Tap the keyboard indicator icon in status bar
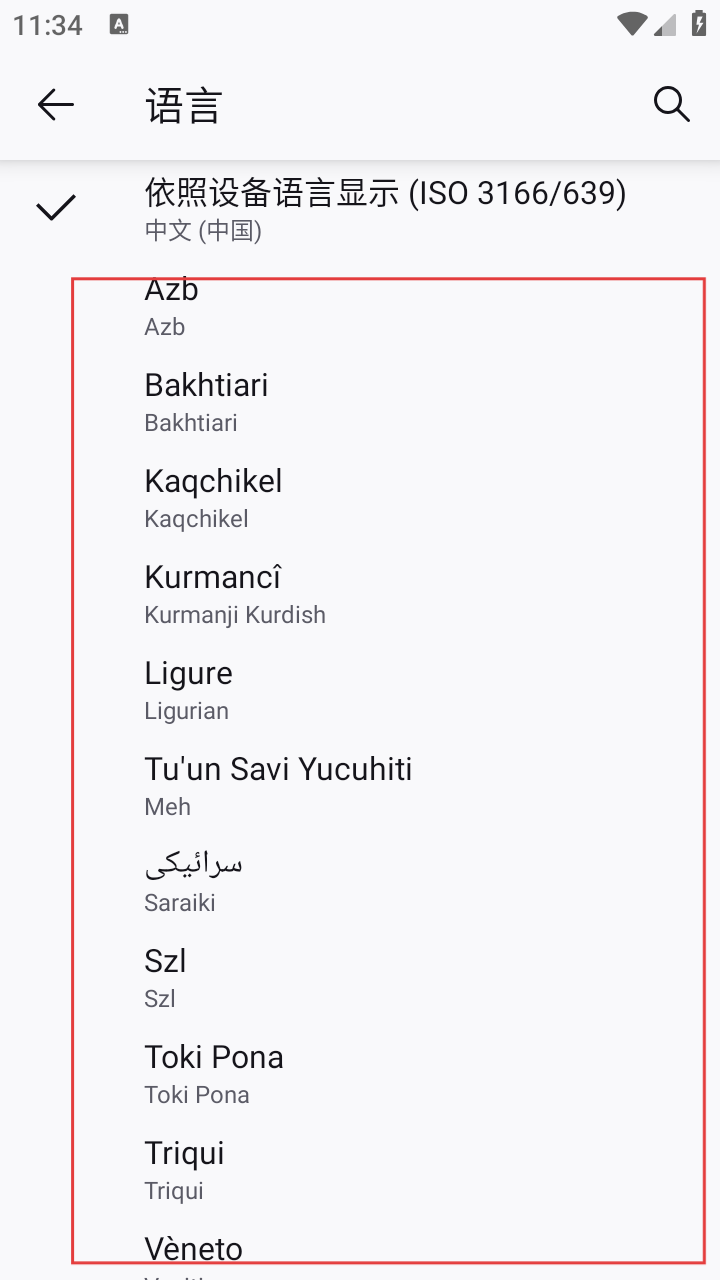Screen dimensions: 720x1280 click(119, 25)
